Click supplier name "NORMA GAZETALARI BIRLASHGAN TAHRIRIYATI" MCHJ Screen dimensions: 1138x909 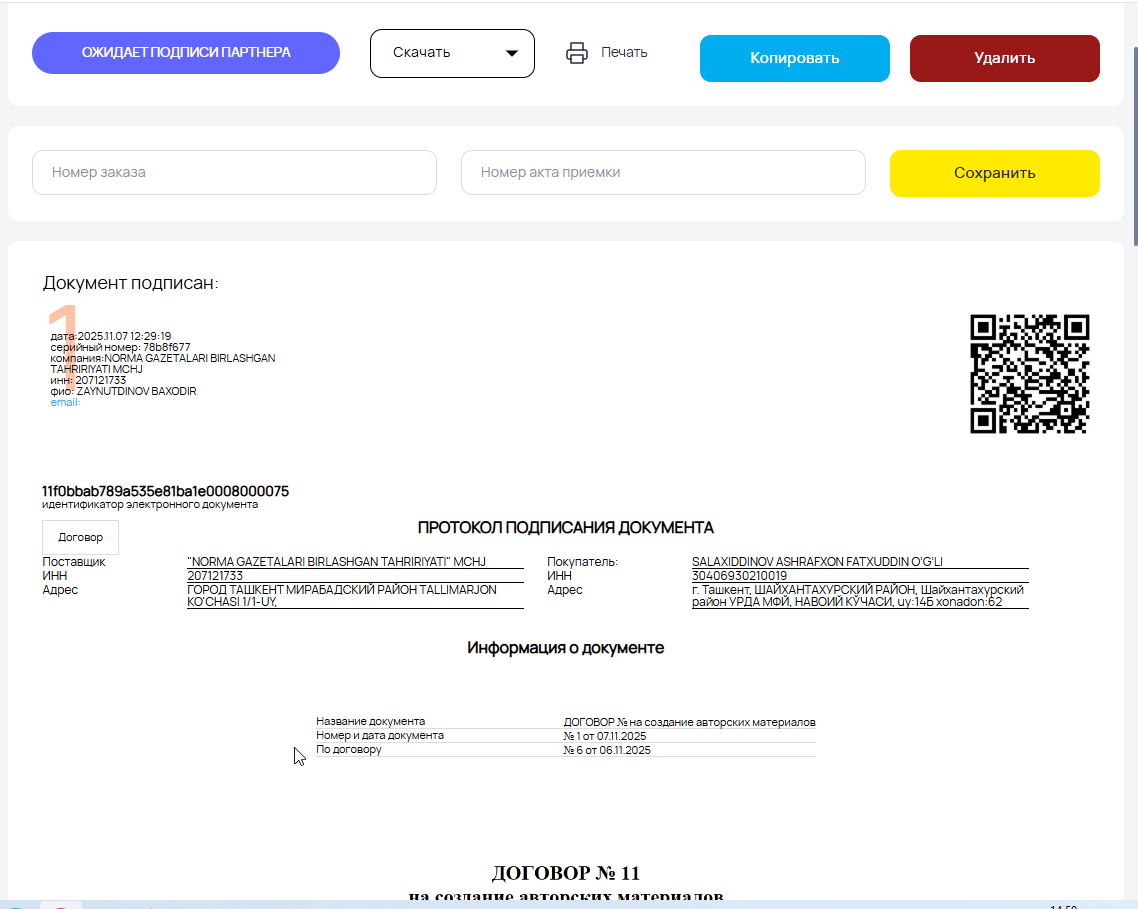[337, 561]
